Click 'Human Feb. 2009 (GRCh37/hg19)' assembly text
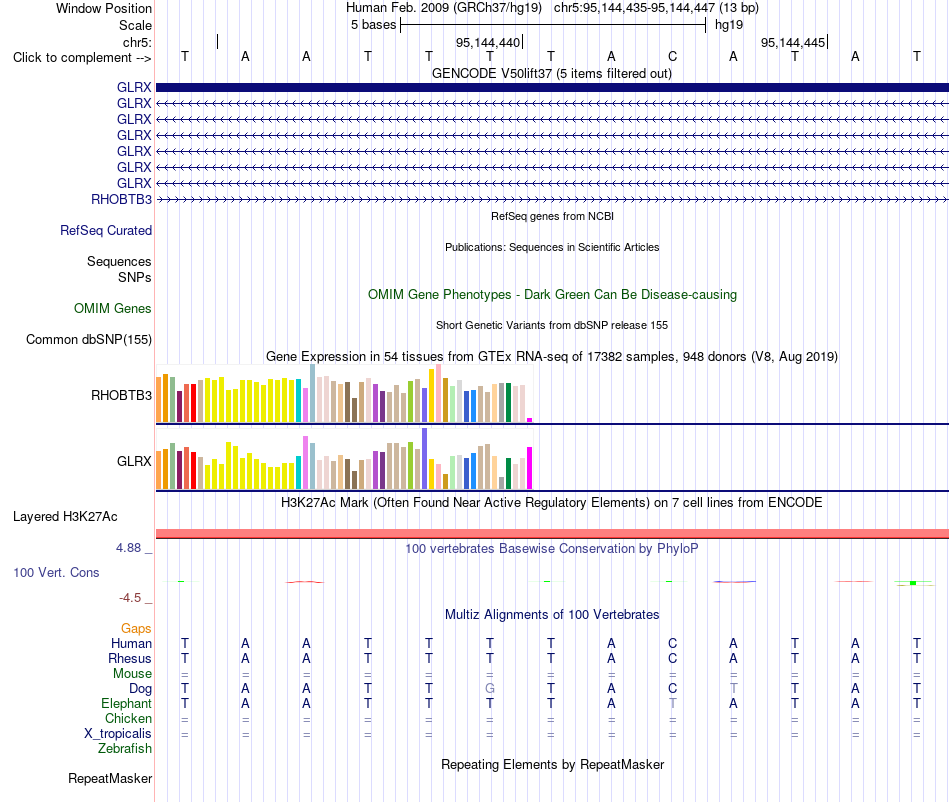Screen dimensions: 950x802 pos(443,8)
